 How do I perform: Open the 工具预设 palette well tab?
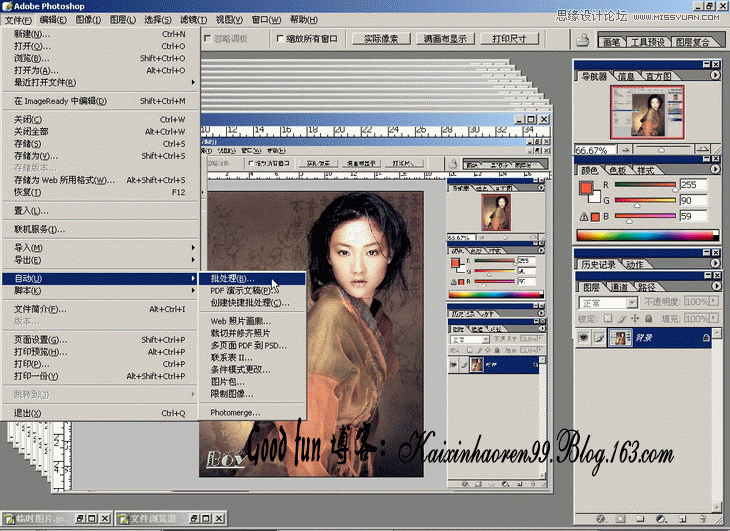click(x=648, y=41)
